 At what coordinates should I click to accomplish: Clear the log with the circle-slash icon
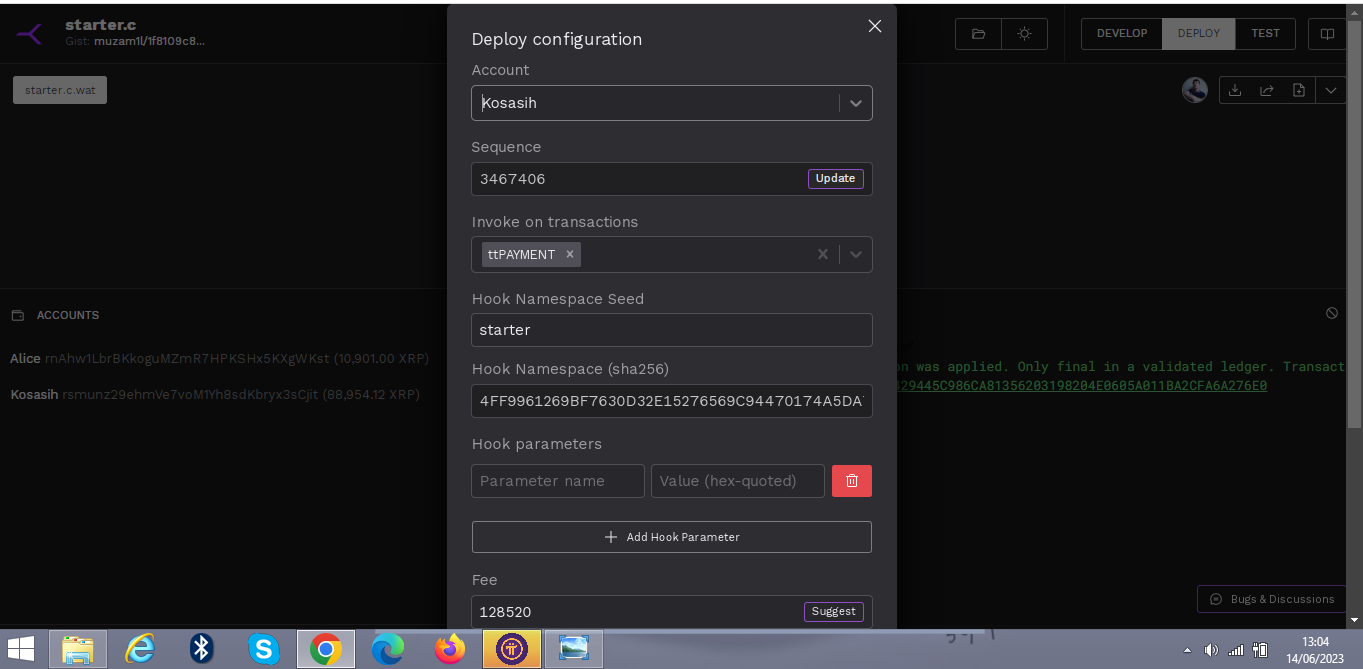tap(1332, 313)
